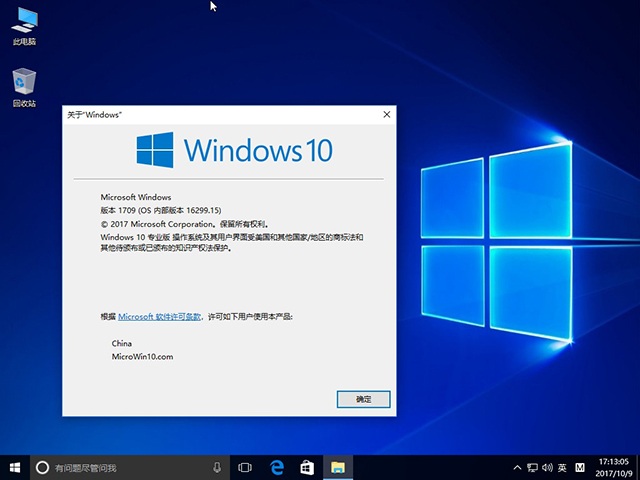Click the 确定 button in the dialog

click(x=363, y=399)
